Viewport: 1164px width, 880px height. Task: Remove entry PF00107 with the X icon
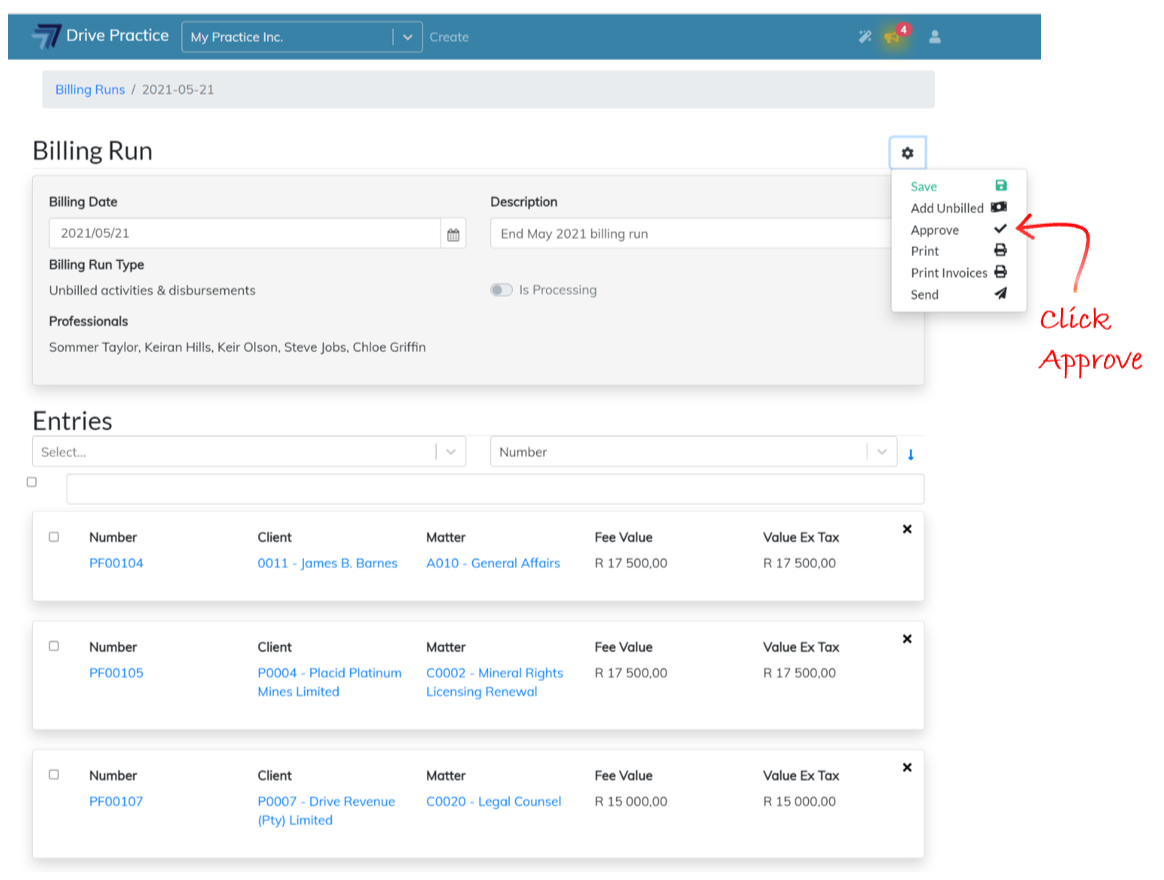coord(907,767)
